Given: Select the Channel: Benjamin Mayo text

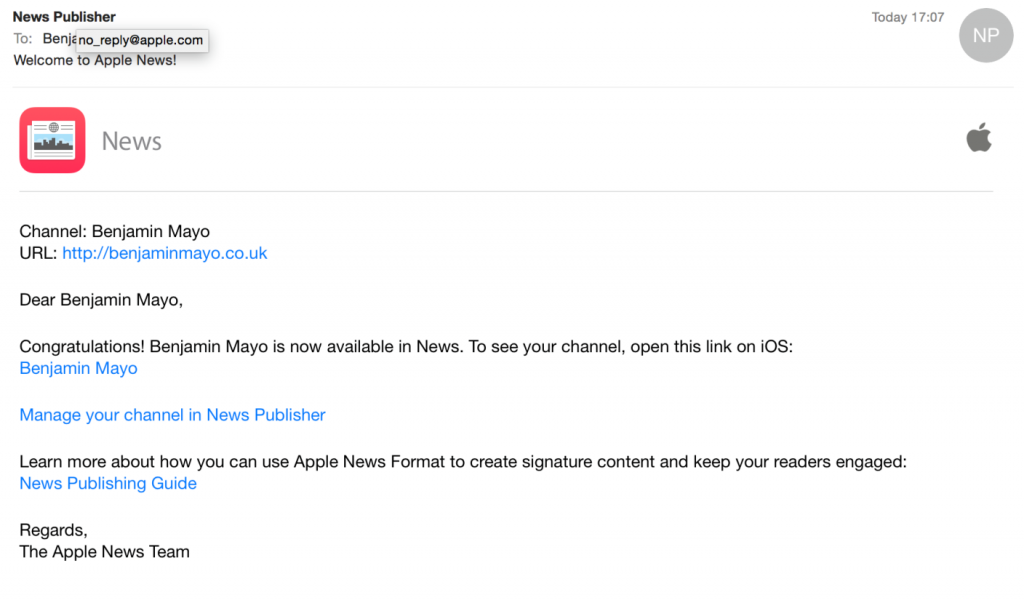Looking at the screenshot, I should pos(114,231).
